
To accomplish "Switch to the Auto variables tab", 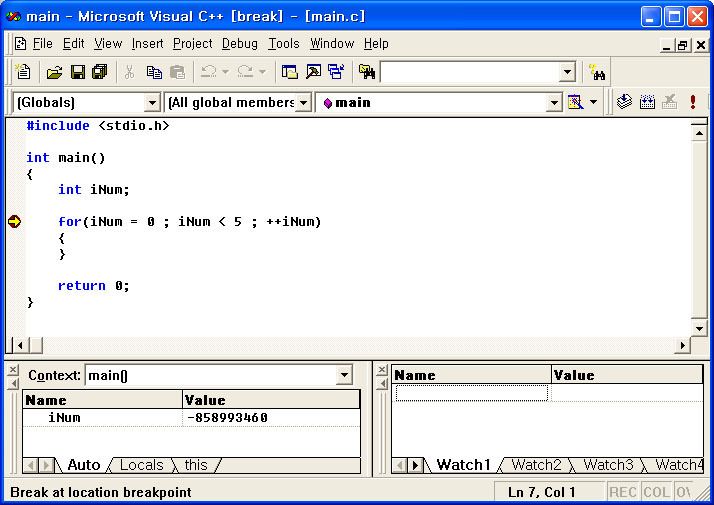I will click(x=83, y=465).
